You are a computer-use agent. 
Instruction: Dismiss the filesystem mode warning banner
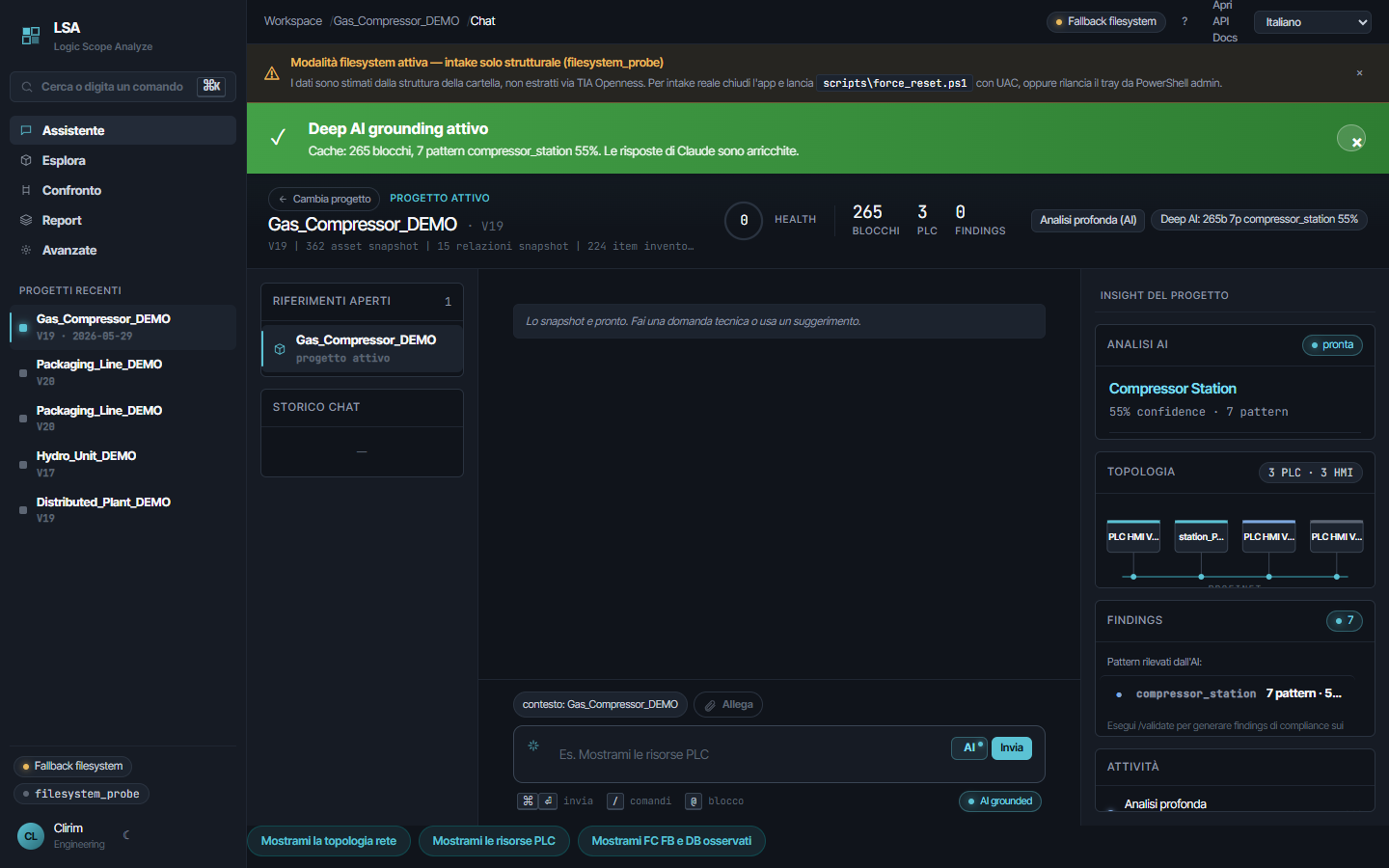(1360, 73)
